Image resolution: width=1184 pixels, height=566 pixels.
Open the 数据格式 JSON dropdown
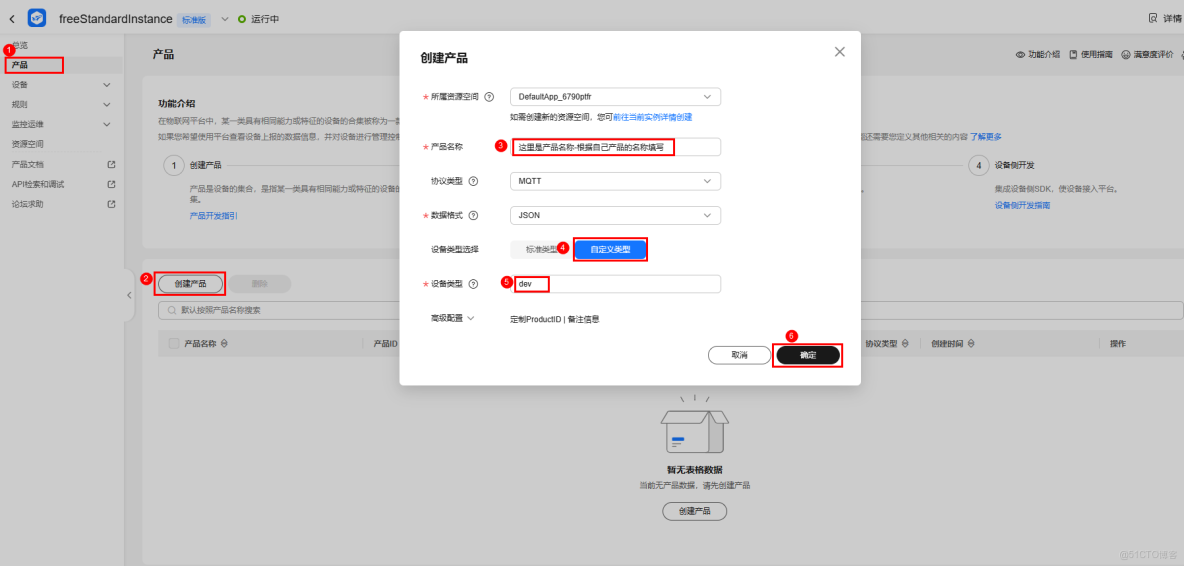pyautogui.click(x=615, y=215)
